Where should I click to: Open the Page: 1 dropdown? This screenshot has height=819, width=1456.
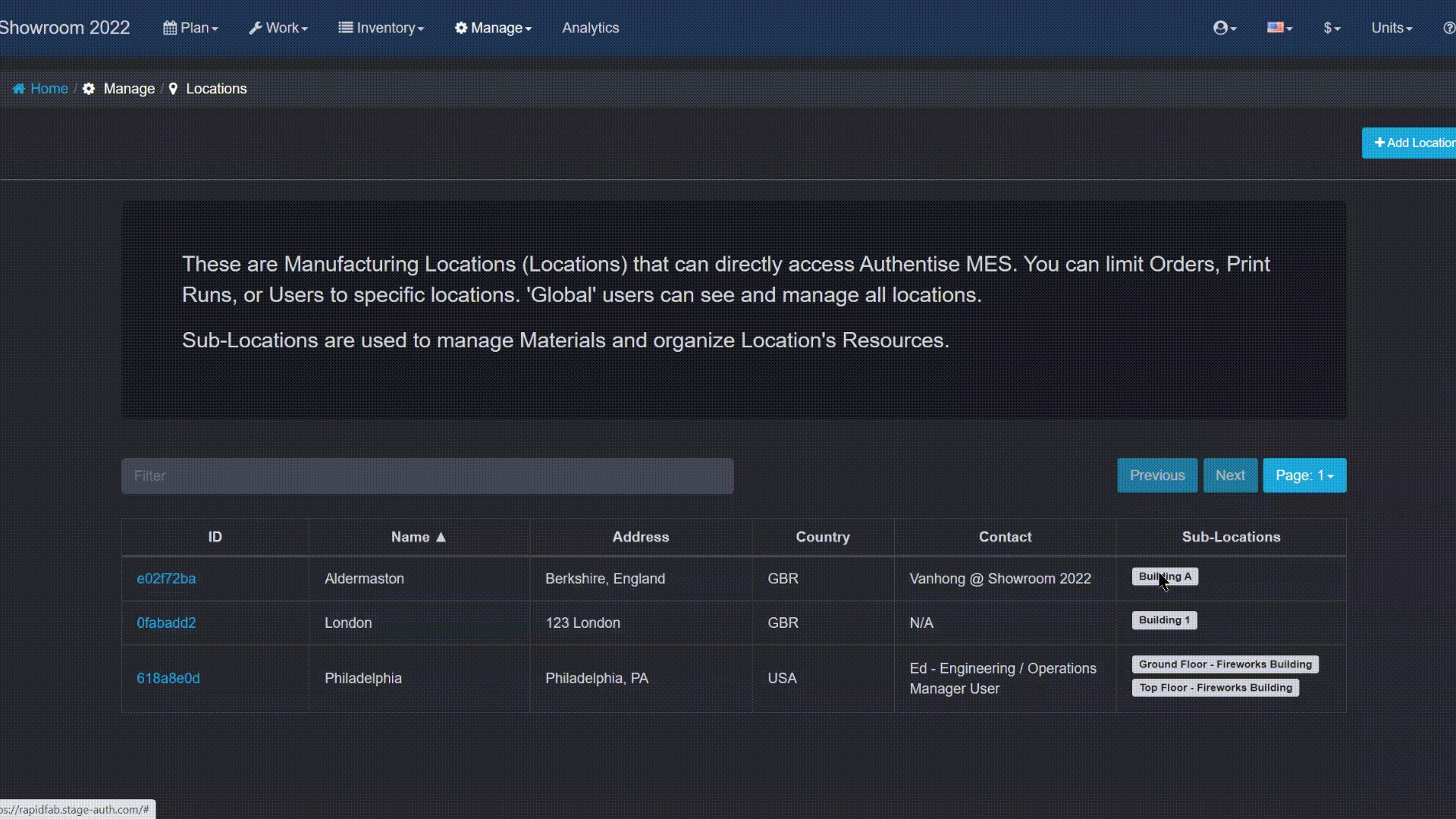[1304, 475]
